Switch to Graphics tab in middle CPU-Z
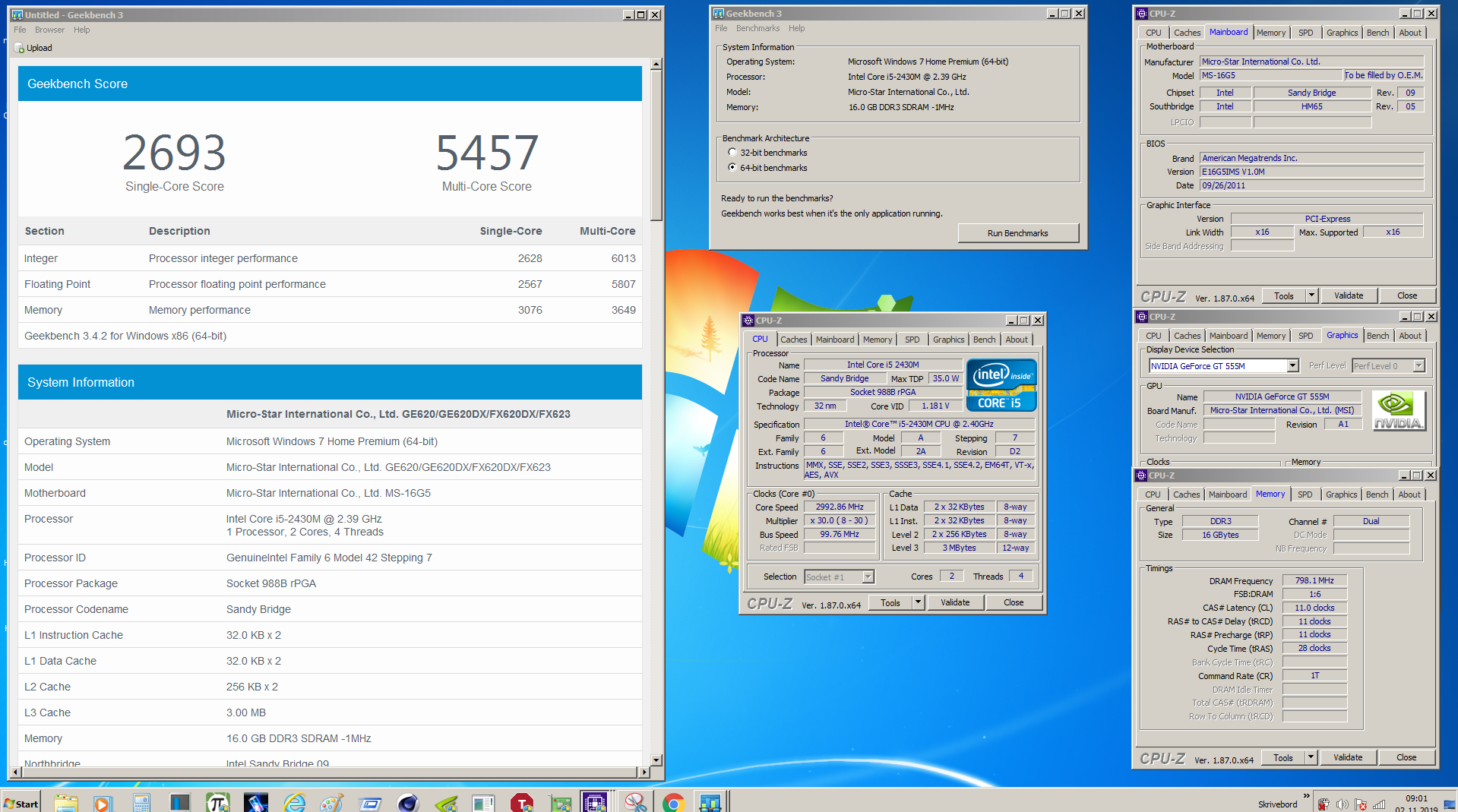Image resolution: width=1458 pixels, height=812 pixels. click(x=948, y=340)
